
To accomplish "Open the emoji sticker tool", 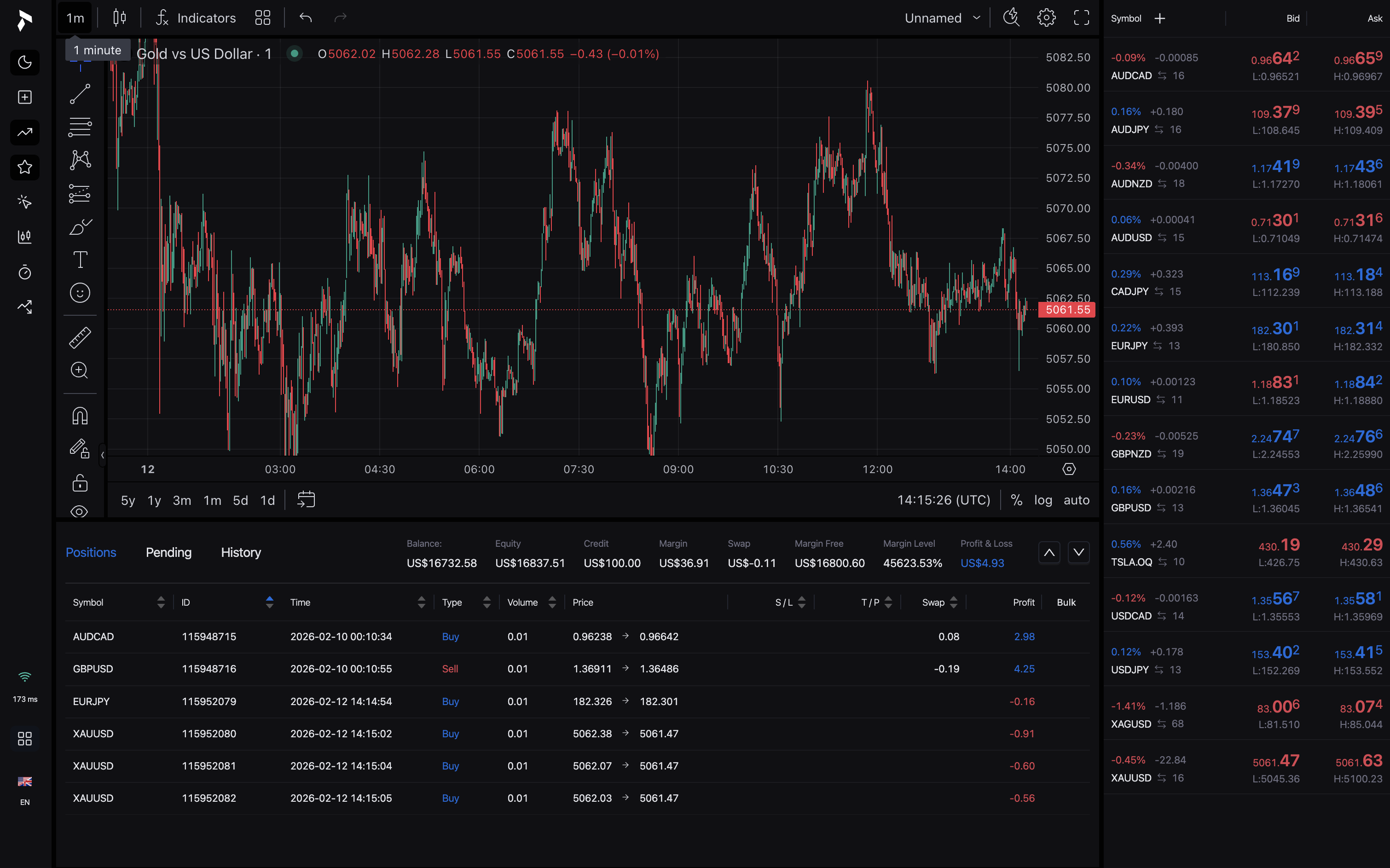I will click(x=80, y=293).
